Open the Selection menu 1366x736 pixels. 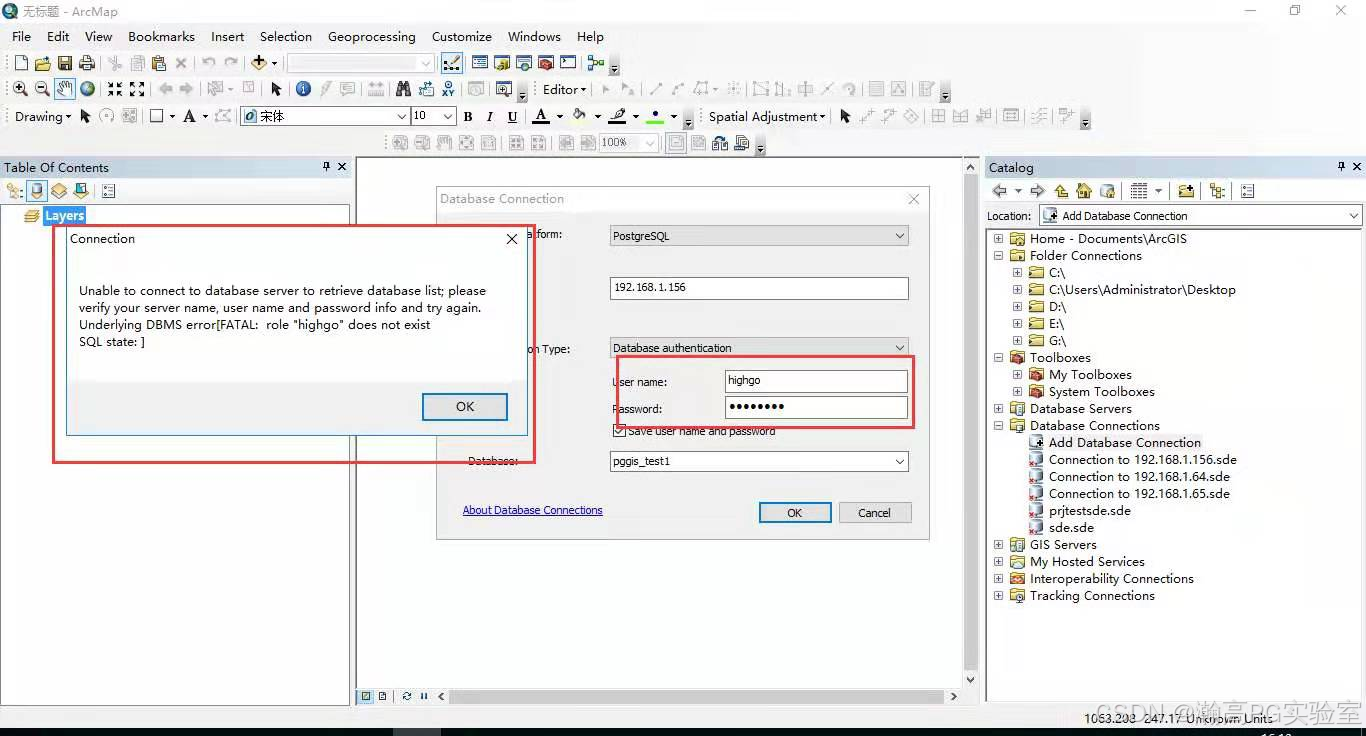(x=286, y=37)
